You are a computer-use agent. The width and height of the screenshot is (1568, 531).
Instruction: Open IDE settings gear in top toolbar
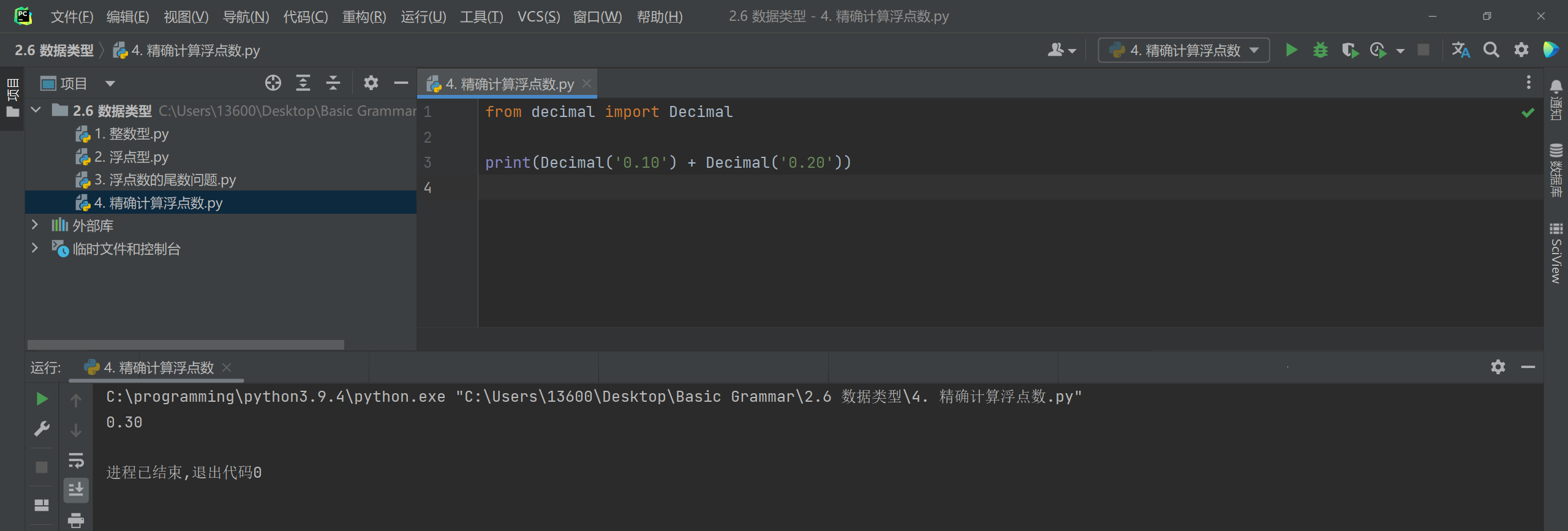[x=1521, y=50]
